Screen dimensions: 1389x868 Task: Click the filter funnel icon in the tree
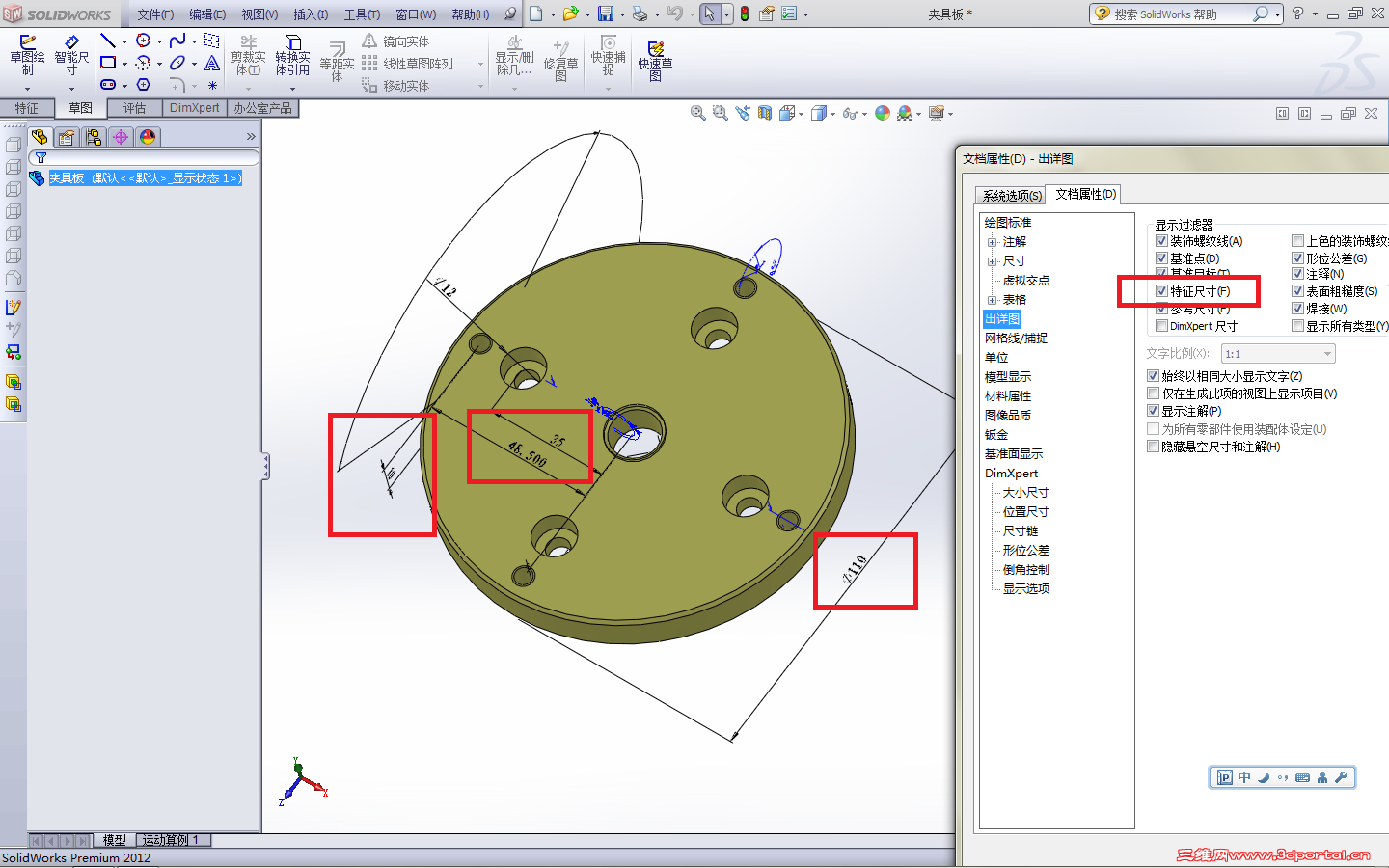coord(41,158)
